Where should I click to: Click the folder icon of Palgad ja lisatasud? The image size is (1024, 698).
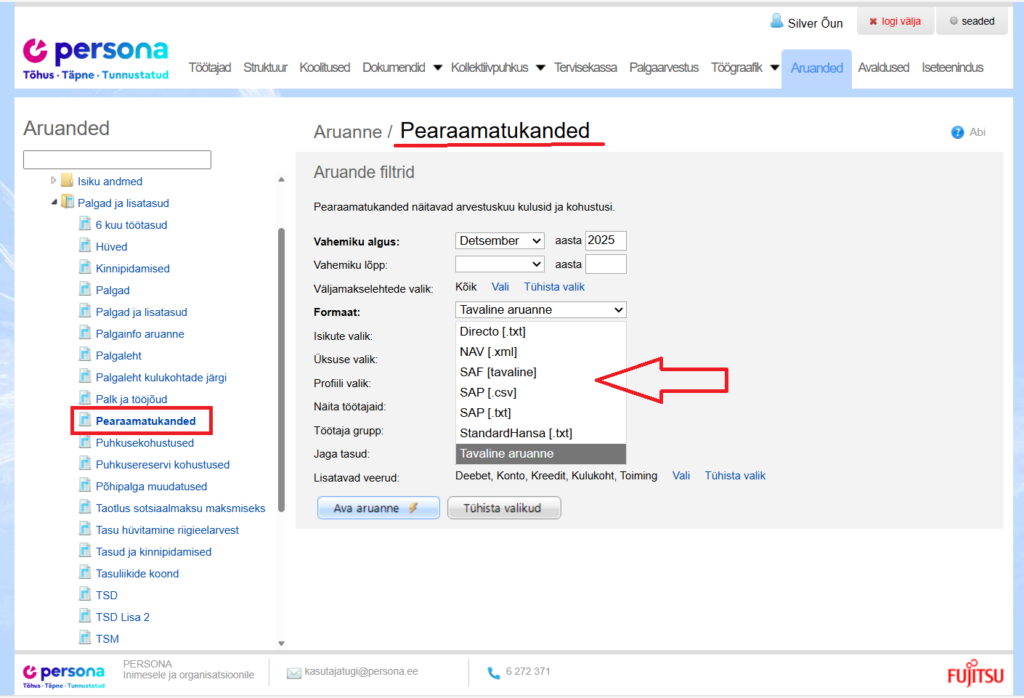[65, 201]
